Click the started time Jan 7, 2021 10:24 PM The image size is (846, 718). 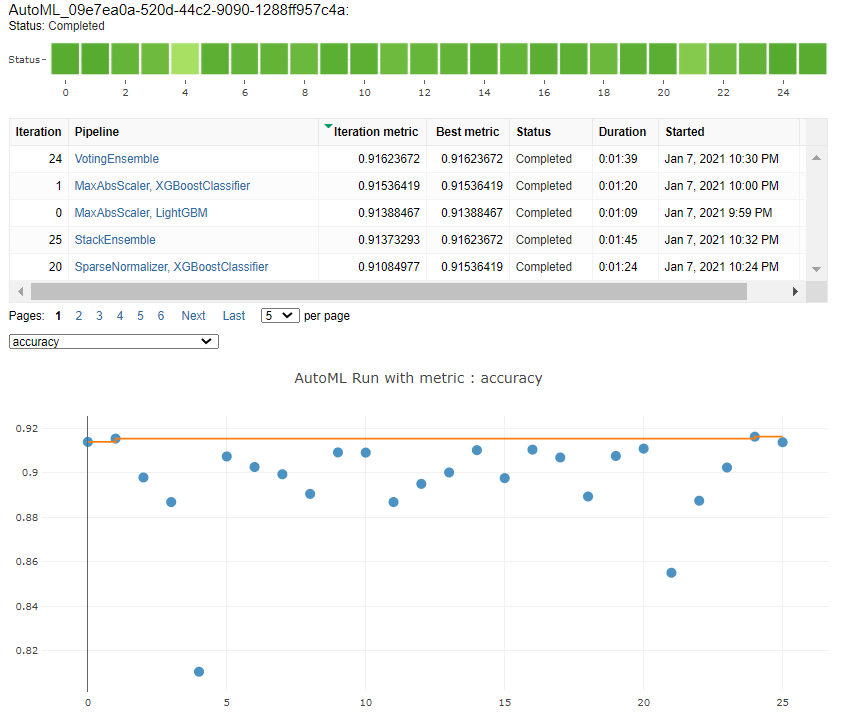click(721, 267)
